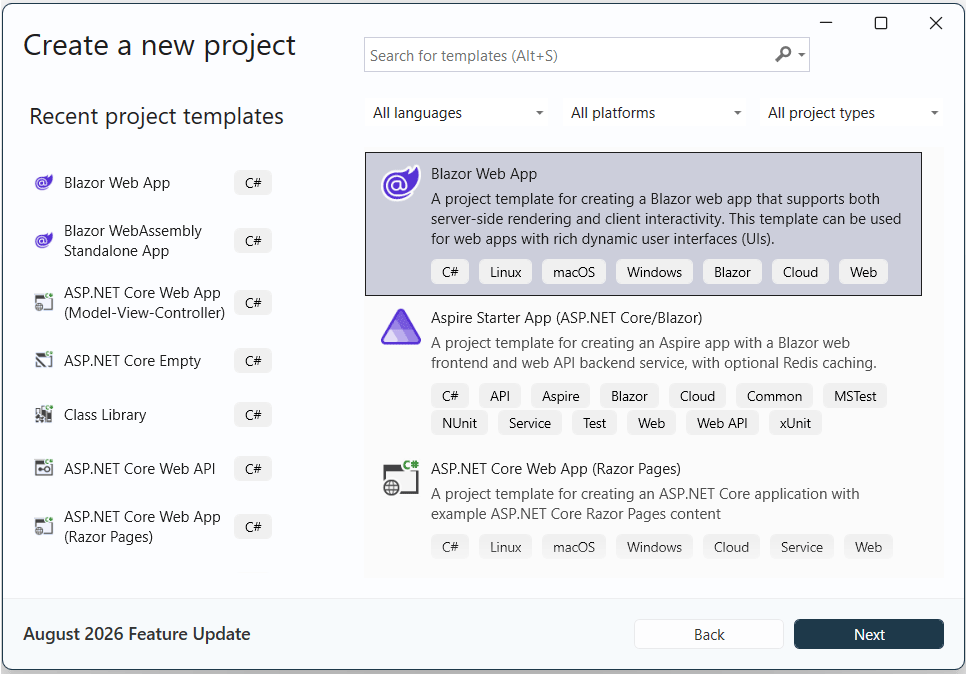Click the Razor Pages template icon in the results list
Screen dimensions: 966x674
point(400,479)
